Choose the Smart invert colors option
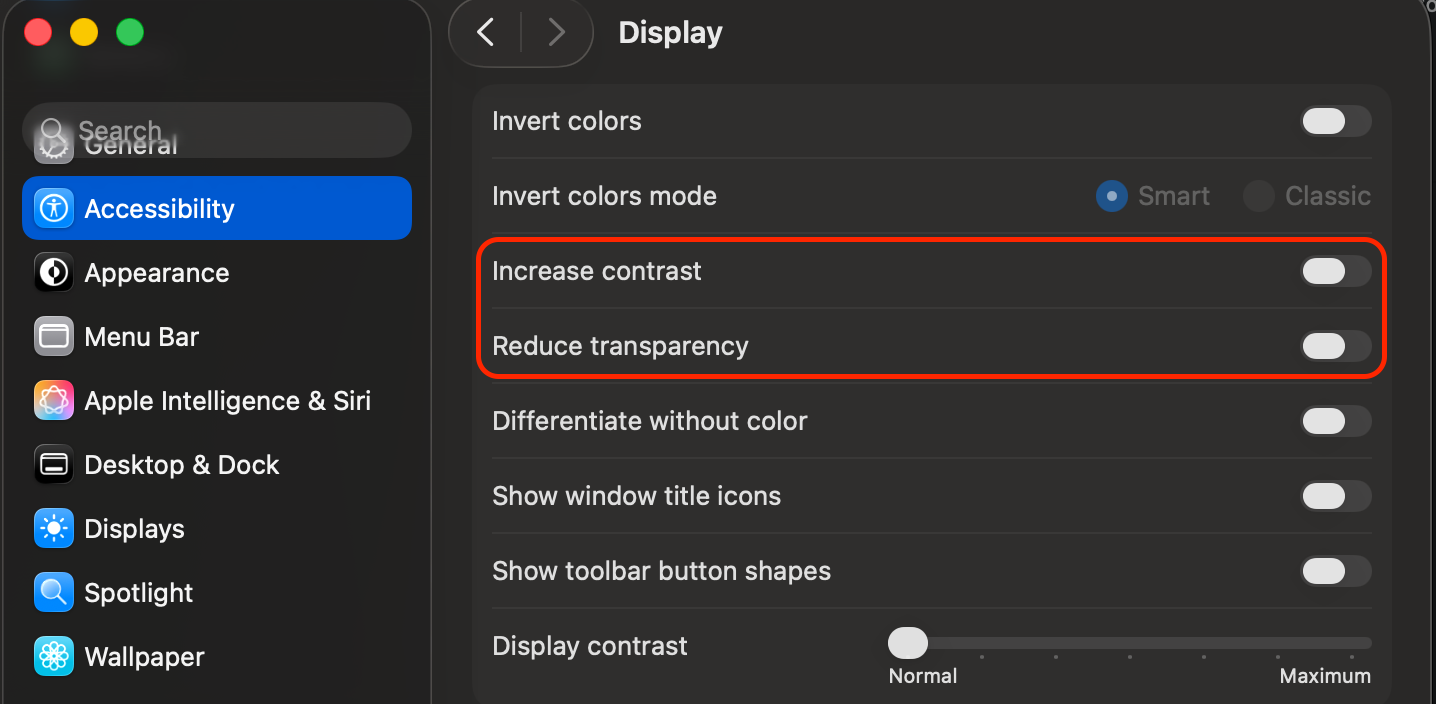The height and width of the screenshot is (704, 1436). click(1112, 196)
